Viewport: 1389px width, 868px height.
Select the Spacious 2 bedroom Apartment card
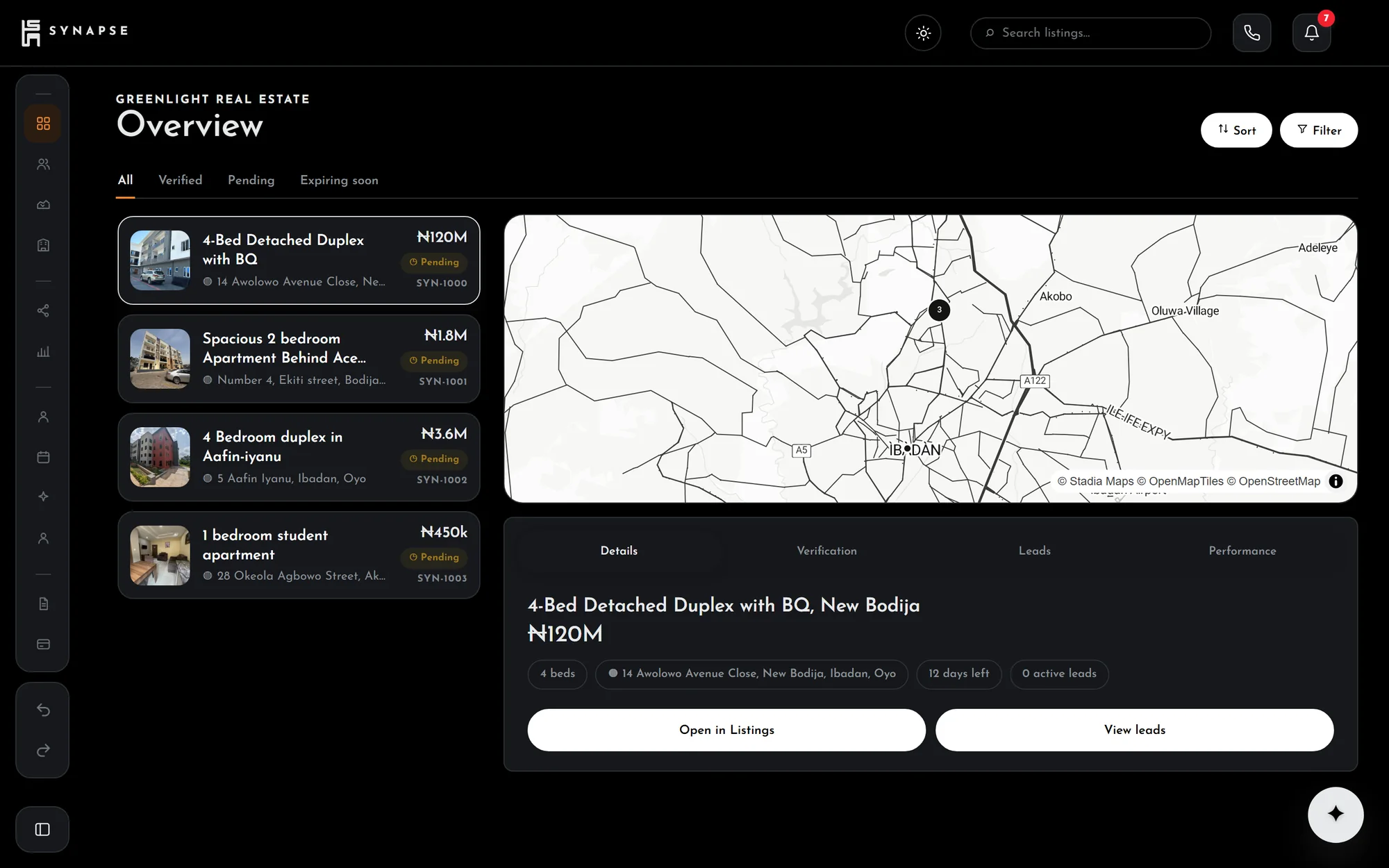299,359
